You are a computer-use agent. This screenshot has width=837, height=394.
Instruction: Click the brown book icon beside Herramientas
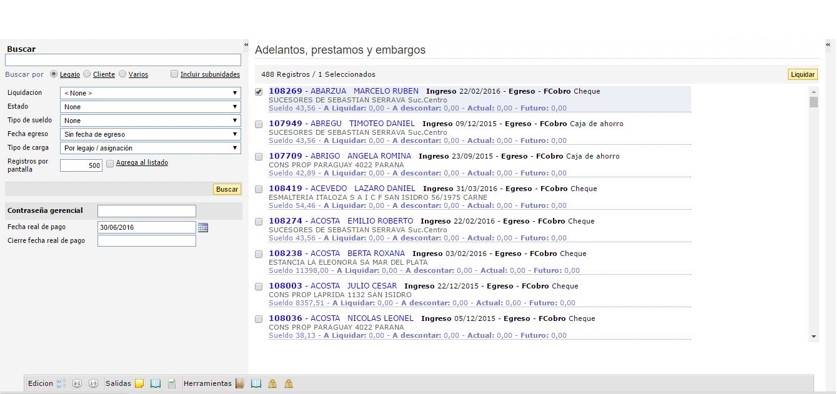point(240,383)
